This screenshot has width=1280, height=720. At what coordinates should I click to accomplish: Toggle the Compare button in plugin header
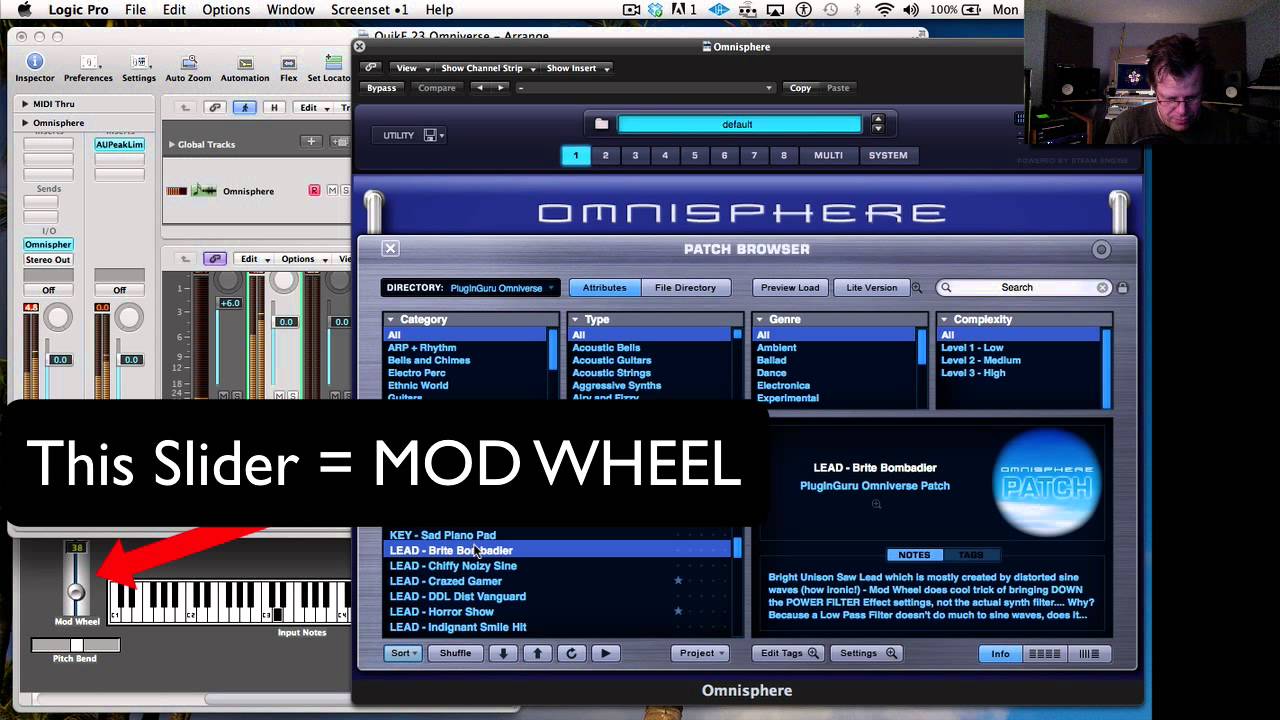pyautogui.click(x=436, y=88)
